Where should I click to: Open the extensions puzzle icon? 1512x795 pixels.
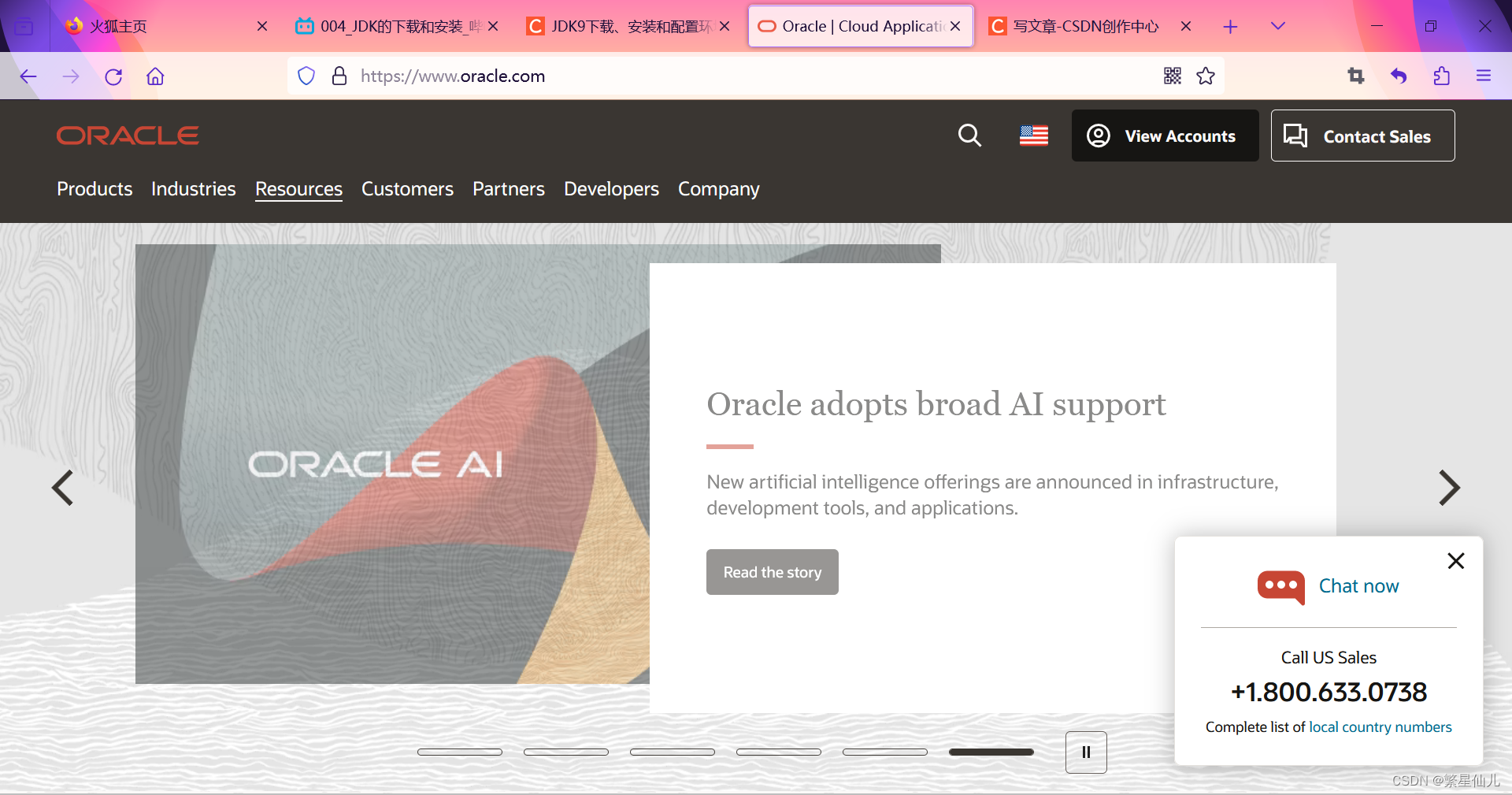(1441, 76)
